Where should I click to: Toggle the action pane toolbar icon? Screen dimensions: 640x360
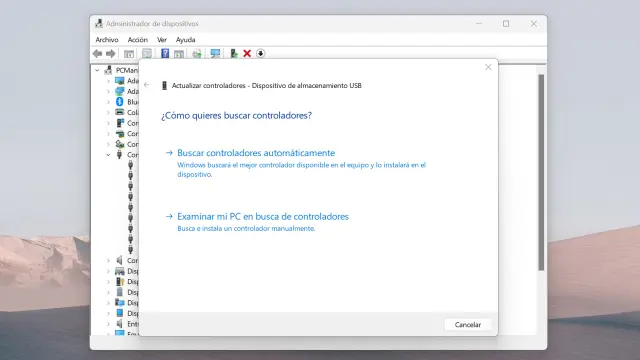(x=179, y=53)
